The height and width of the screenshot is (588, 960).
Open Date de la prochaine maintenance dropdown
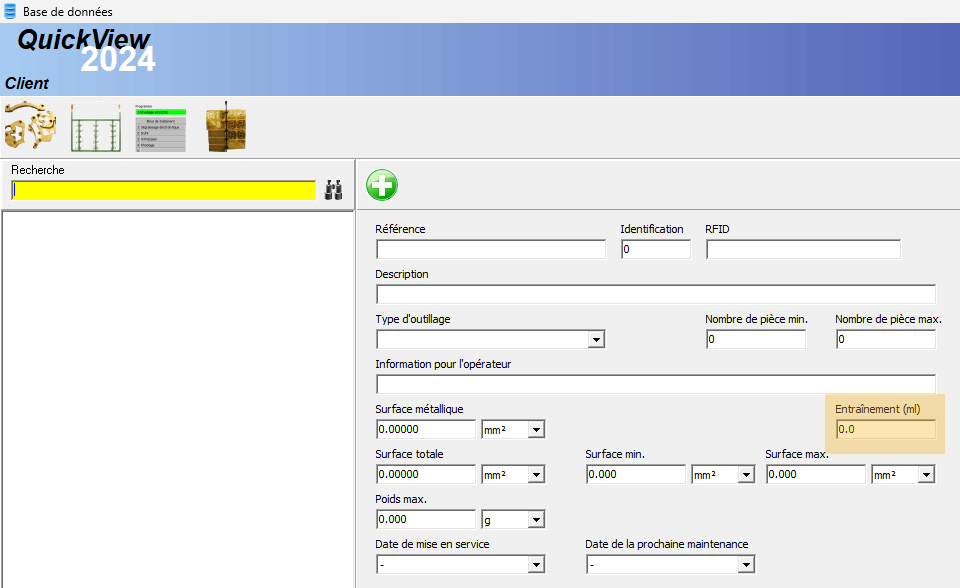(745, 565)
